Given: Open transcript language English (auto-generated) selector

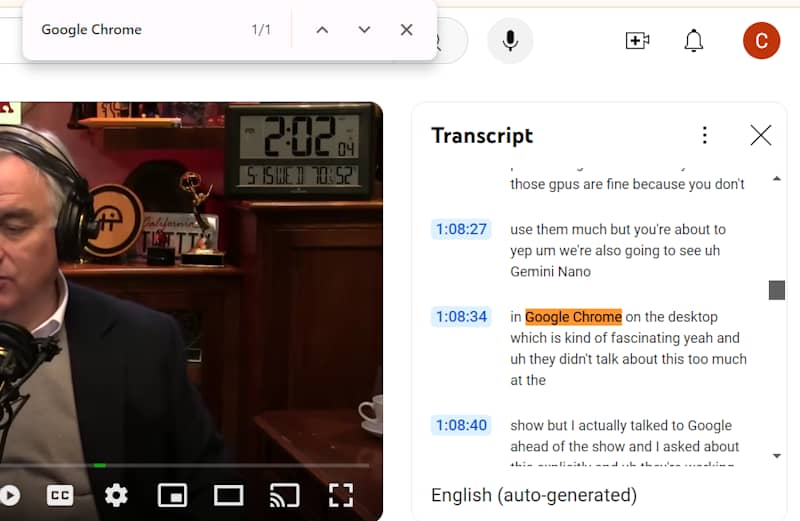Looking at the screenshot, I should [x=534, y=495].
